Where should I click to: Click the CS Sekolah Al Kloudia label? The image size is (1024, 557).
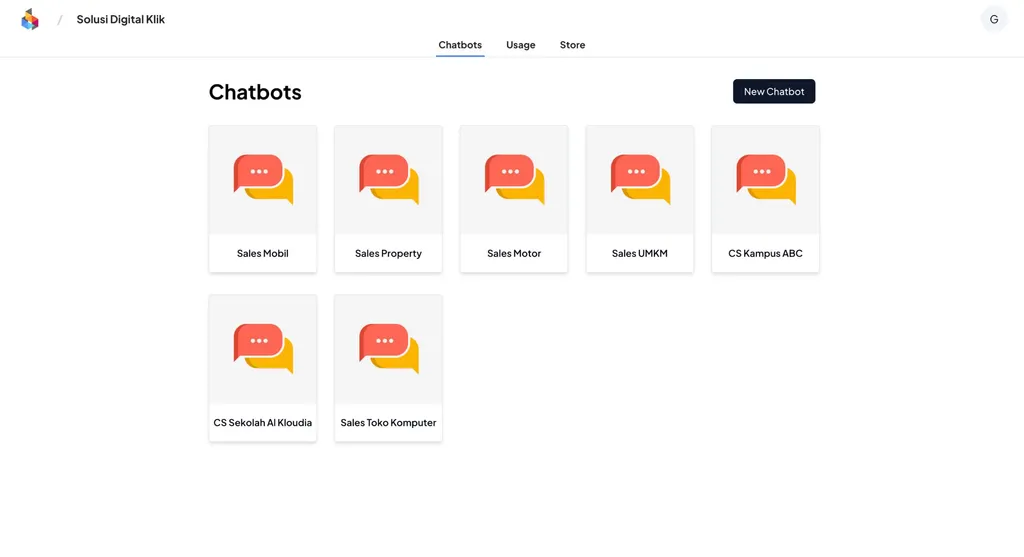coord(263,423)
